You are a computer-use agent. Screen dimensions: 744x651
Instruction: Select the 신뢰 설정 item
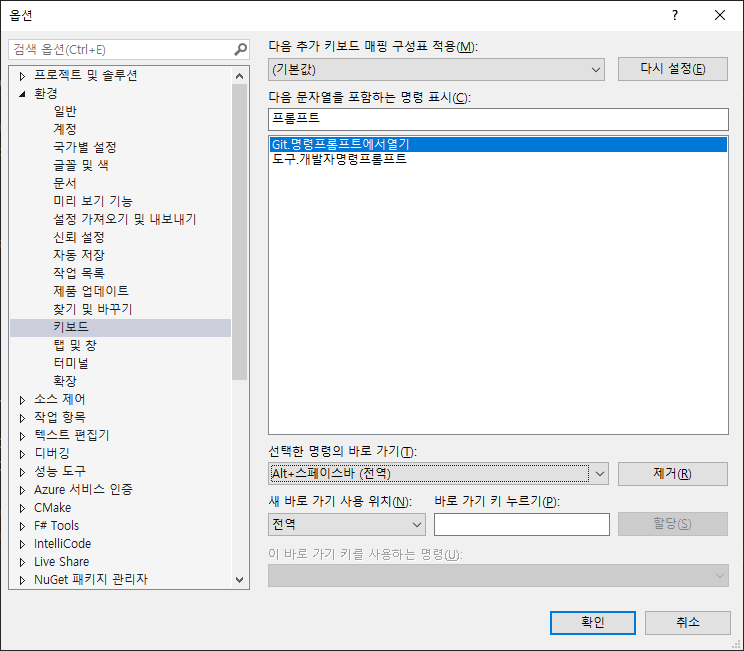pyautogui.click(x=79, y=237)
